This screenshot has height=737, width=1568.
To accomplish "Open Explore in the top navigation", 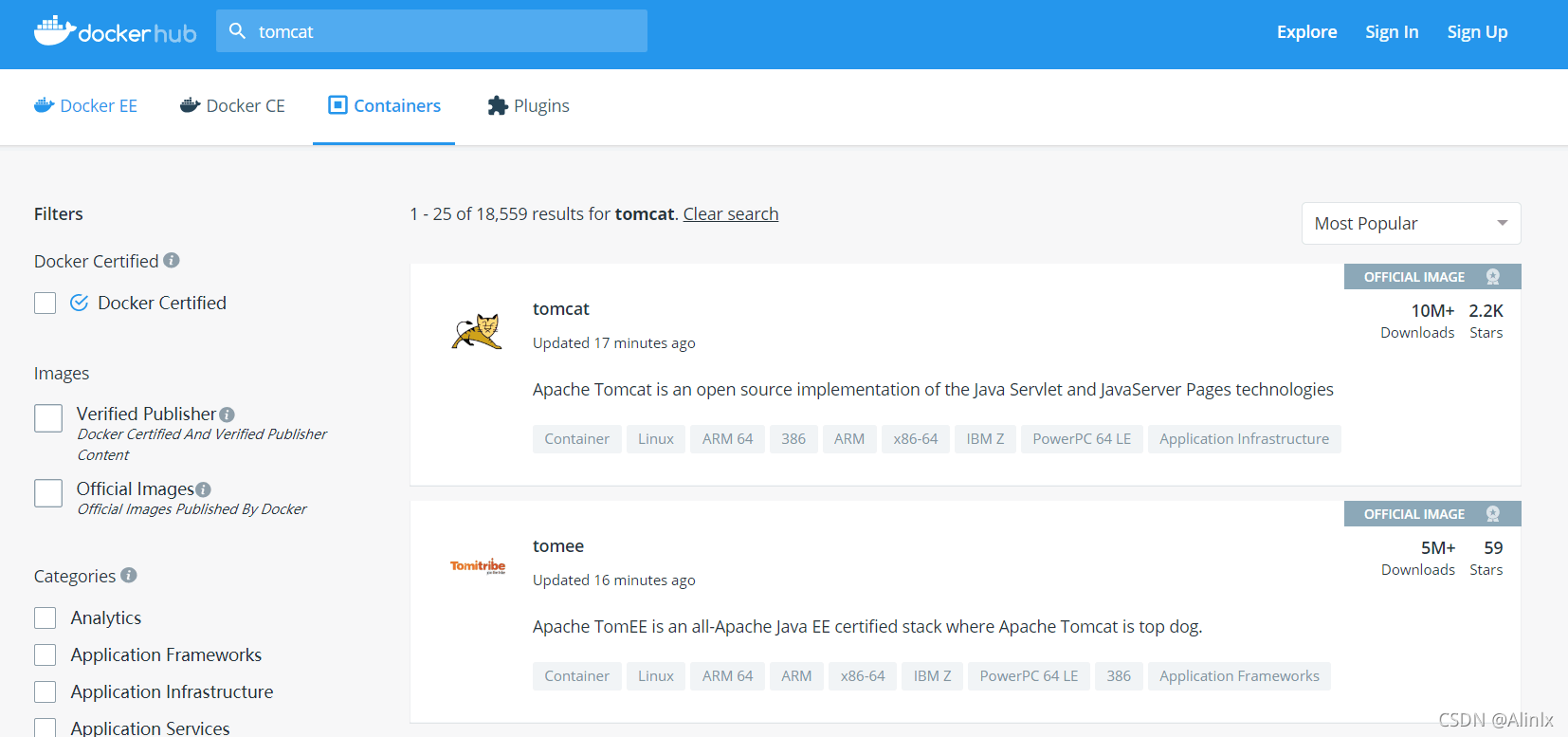I will pyautogui.click(x=1306, y=31).
